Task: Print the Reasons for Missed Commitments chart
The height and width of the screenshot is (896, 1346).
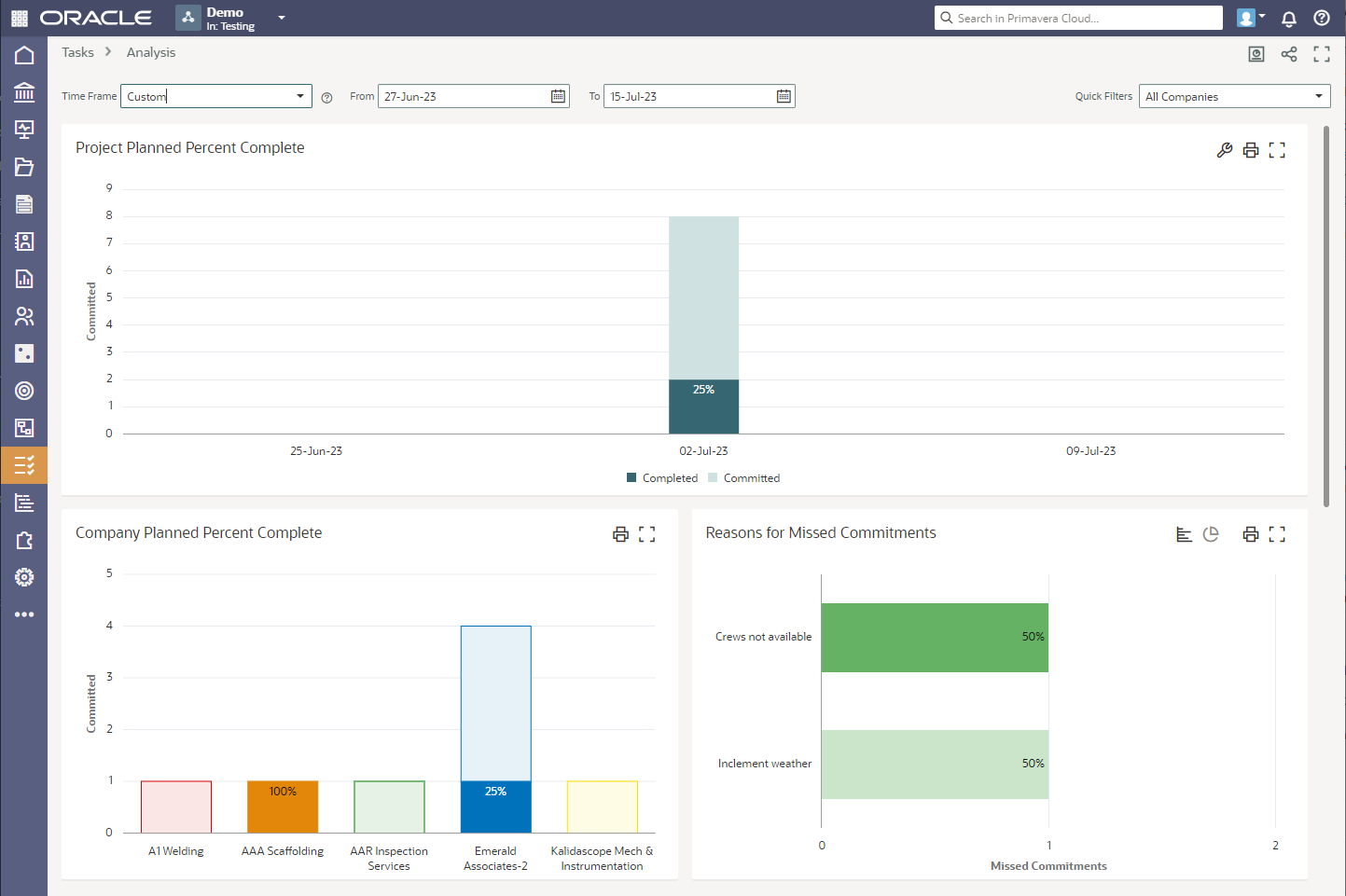Action: (x=1251, y=534)
